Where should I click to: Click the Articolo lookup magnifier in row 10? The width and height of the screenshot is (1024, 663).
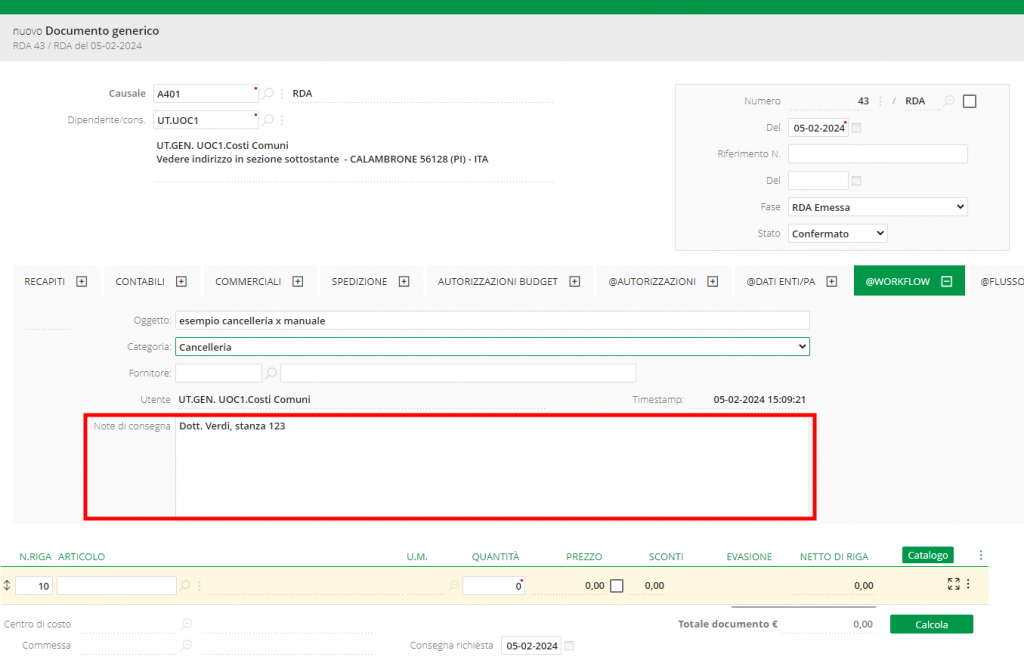tap(184, 586)
